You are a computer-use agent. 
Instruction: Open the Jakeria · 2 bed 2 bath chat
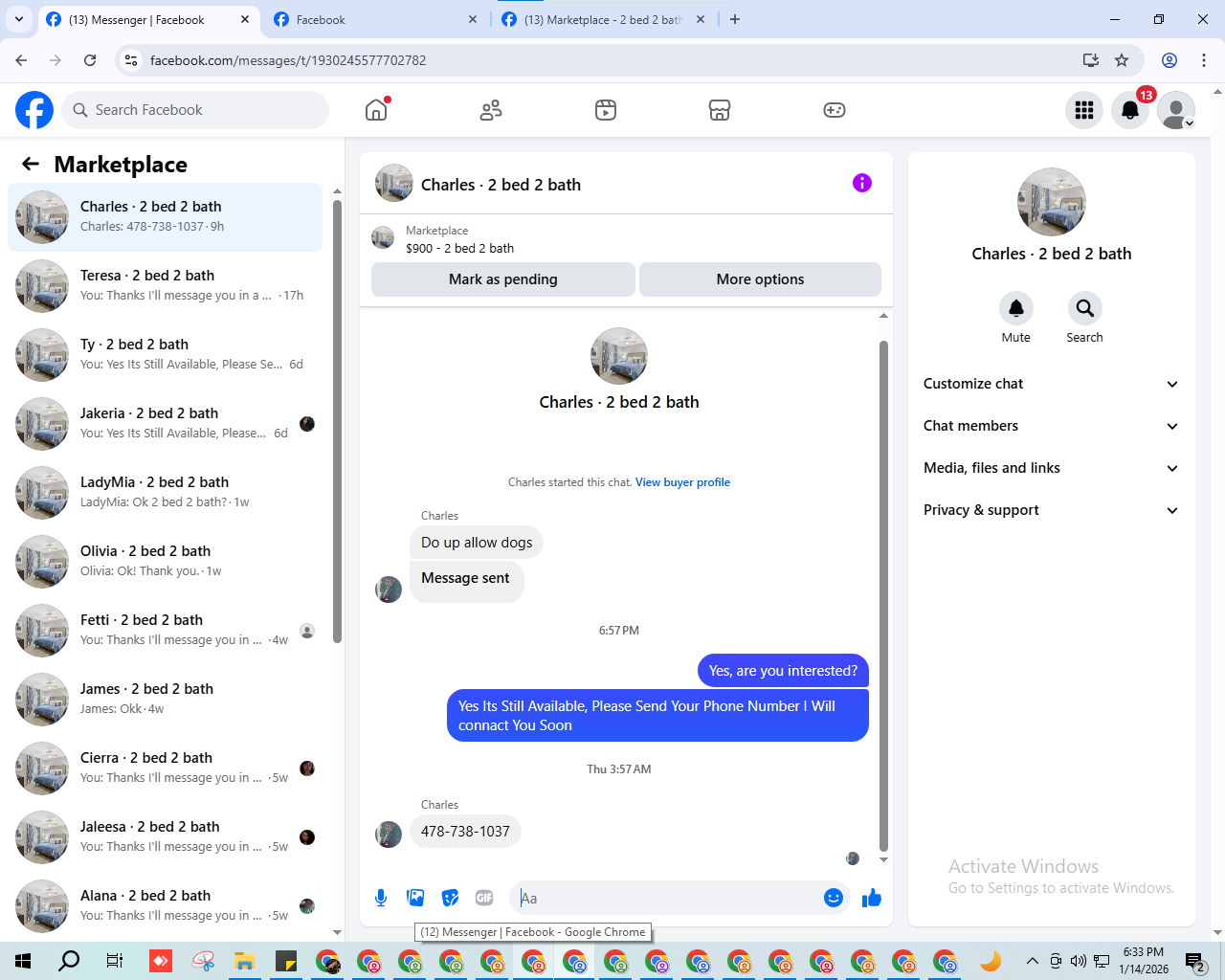tap(165, 424)
